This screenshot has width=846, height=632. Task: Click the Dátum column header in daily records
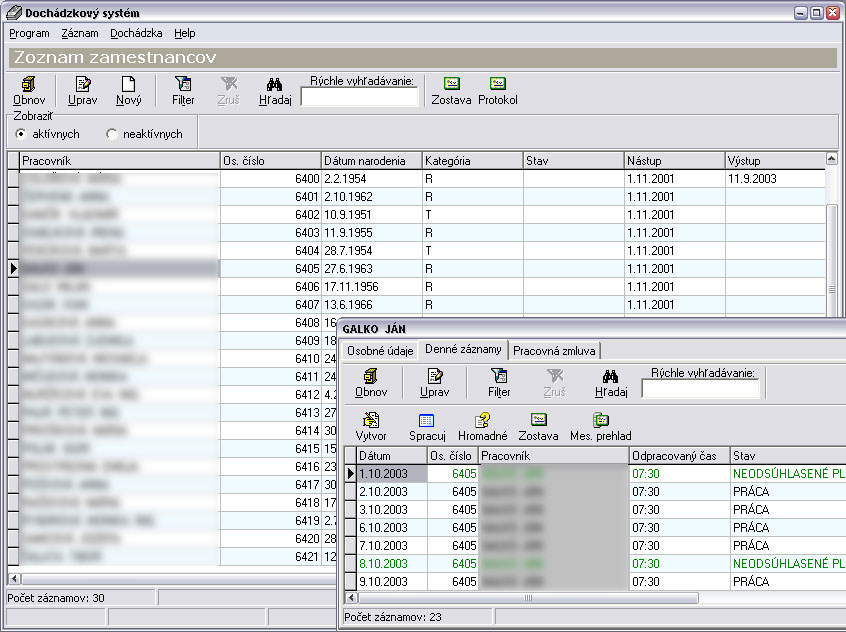[x=392, y=456]
